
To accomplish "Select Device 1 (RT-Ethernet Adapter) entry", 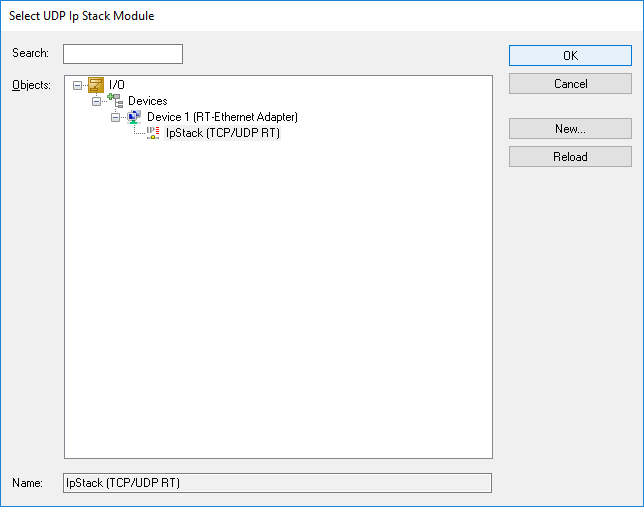I will pos(222,117).
